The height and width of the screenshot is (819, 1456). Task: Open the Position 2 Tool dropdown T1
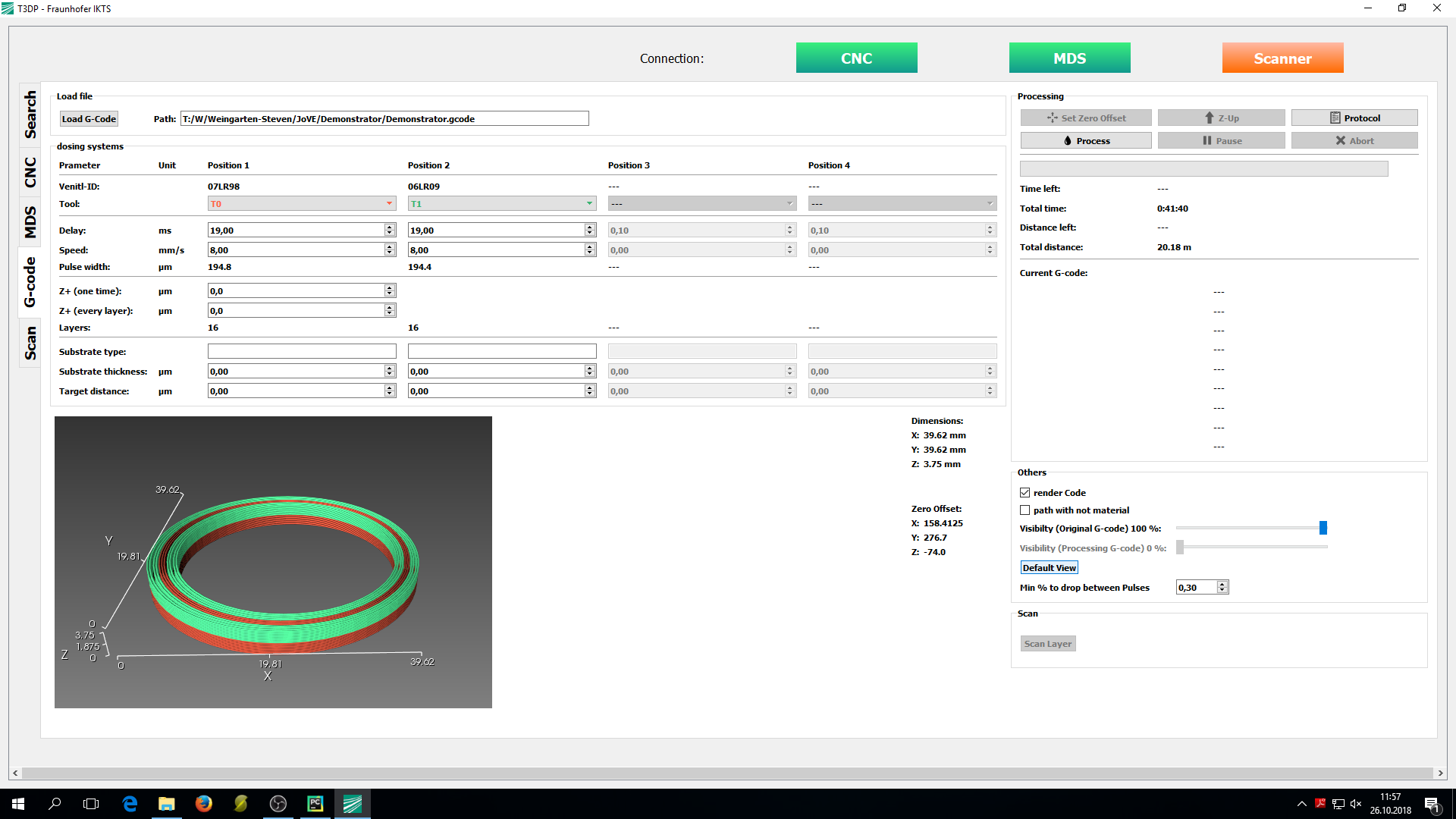tap(502, 204)
